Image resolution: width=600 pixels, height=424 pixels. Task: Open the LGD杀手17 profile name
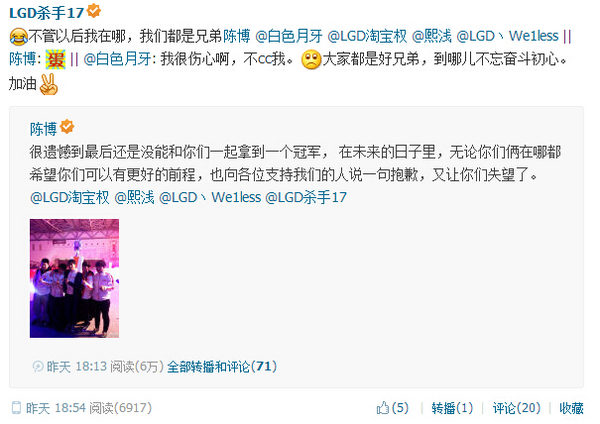[46, 13]
